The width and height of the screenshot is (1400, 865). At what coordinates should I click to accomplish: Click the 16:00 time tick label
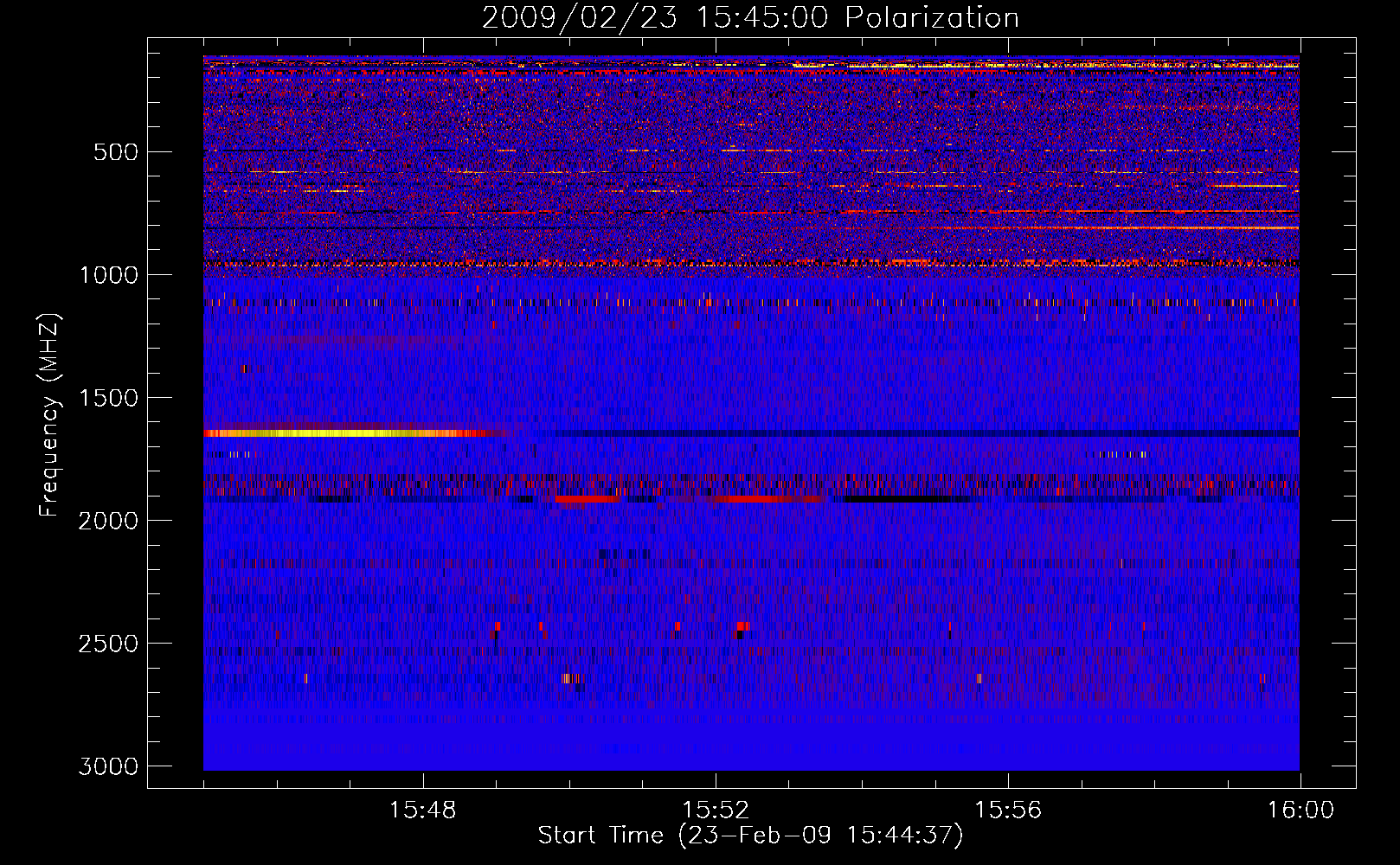coord(1300,811)
